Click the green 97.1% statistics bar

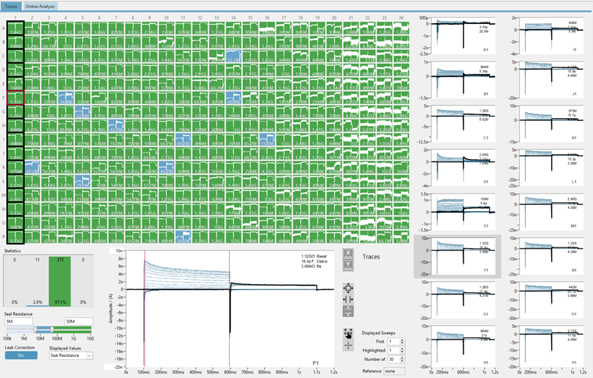[x=60, y=281]
